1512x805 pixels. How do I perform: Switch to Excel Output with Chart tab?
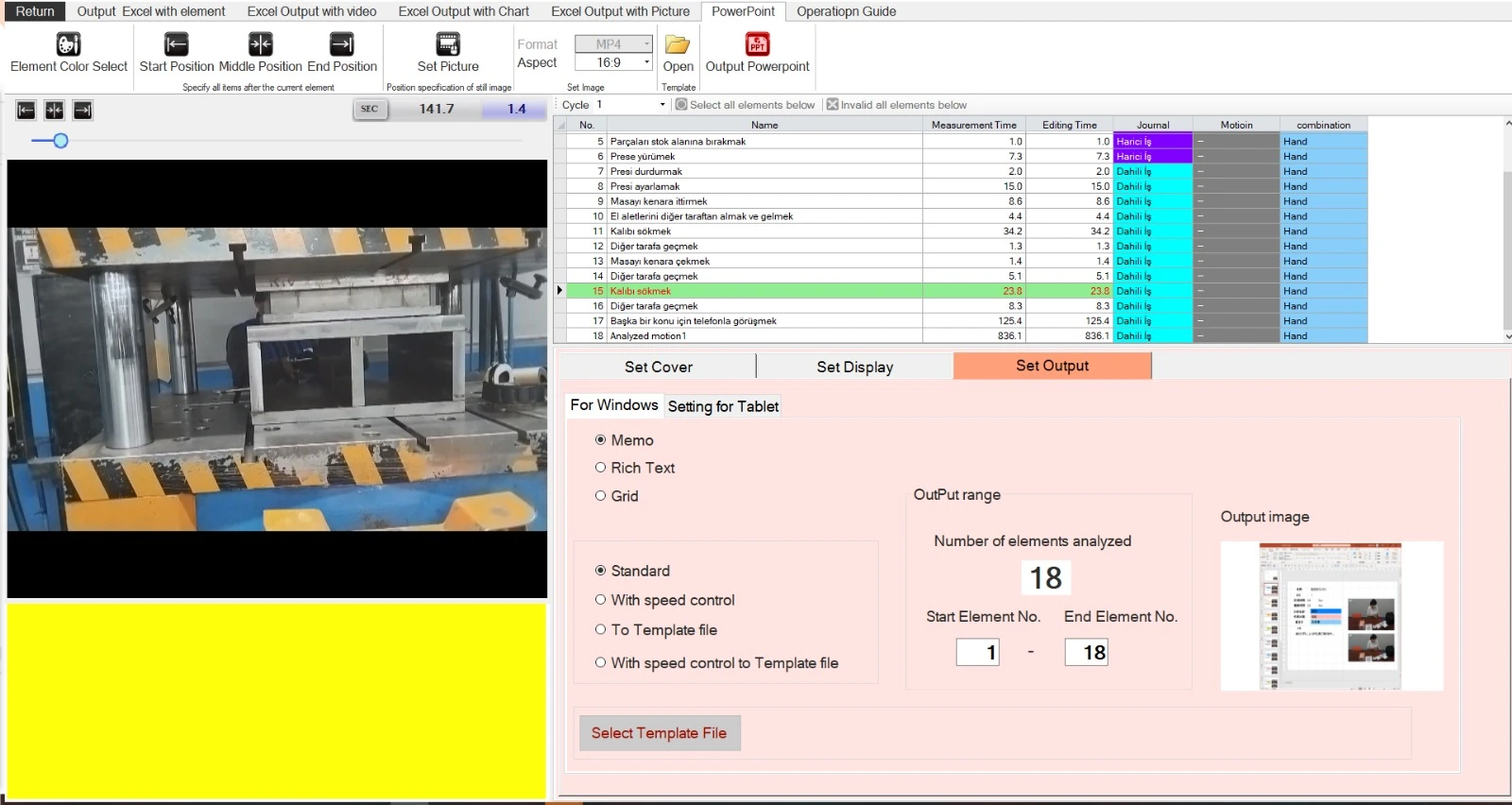click(463, 11)
